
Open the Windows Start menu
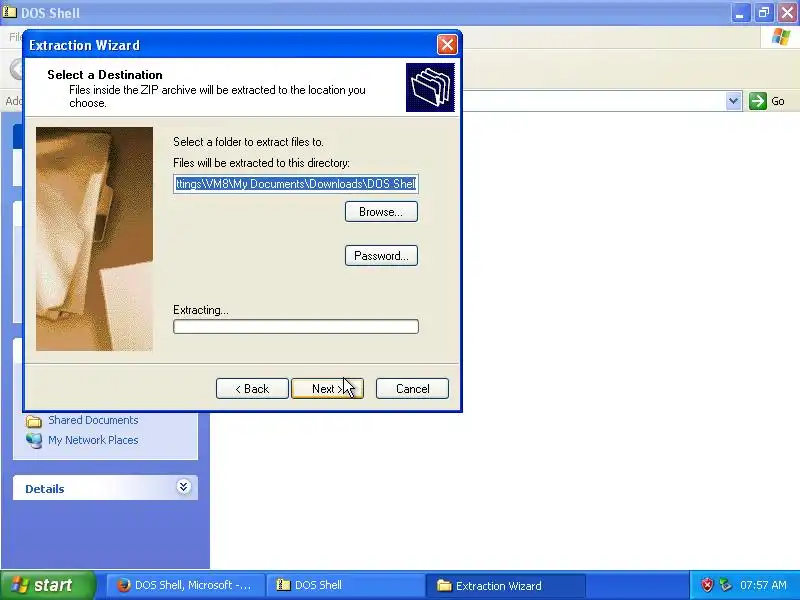coord(48,585)
